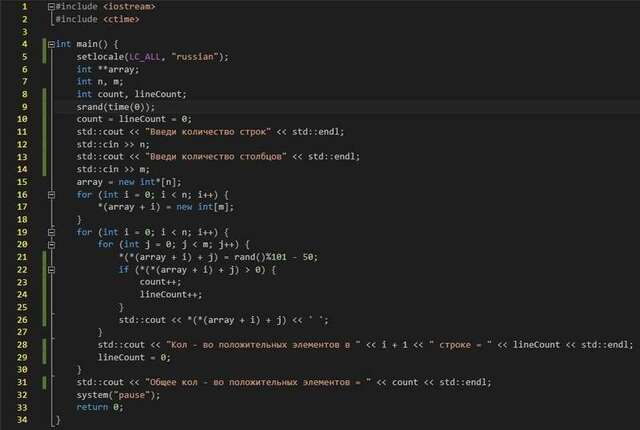Collapse the #include block fold marker at line 1
This screenshot has width=640, height=430.
pos(51,7)
